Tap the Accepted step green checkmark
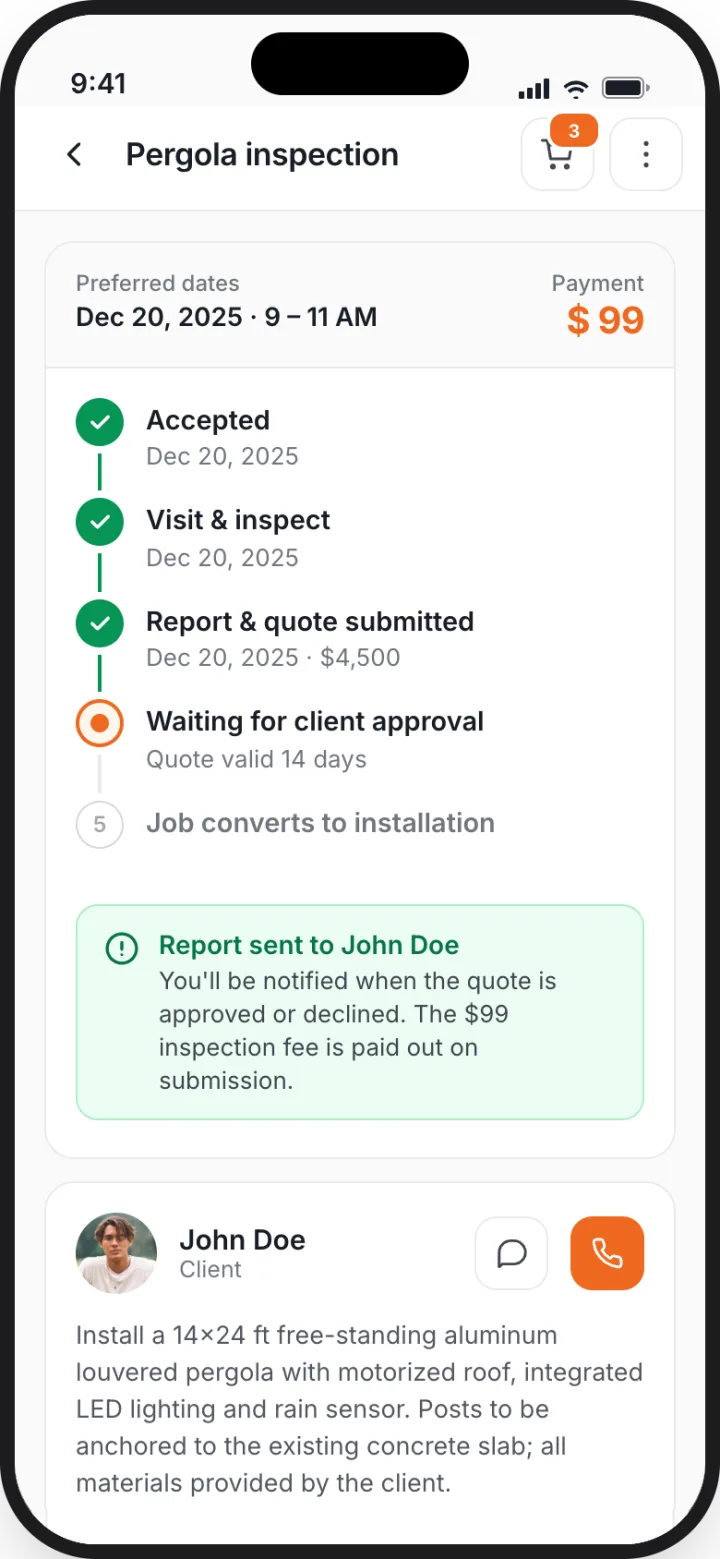 [x=100, y=423]
